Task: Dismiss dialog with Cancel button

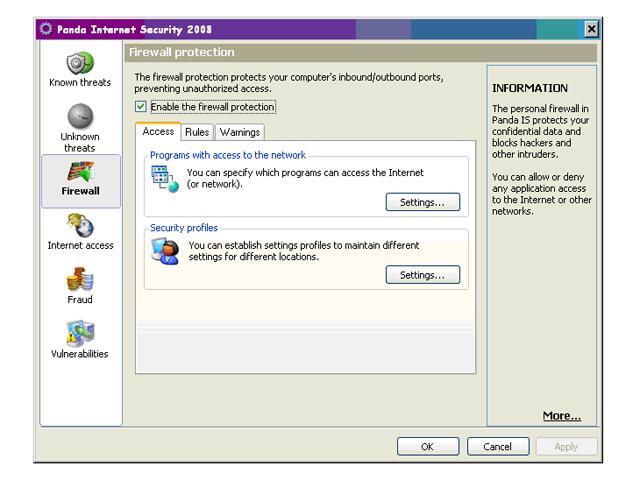Action: coord(498,447)
